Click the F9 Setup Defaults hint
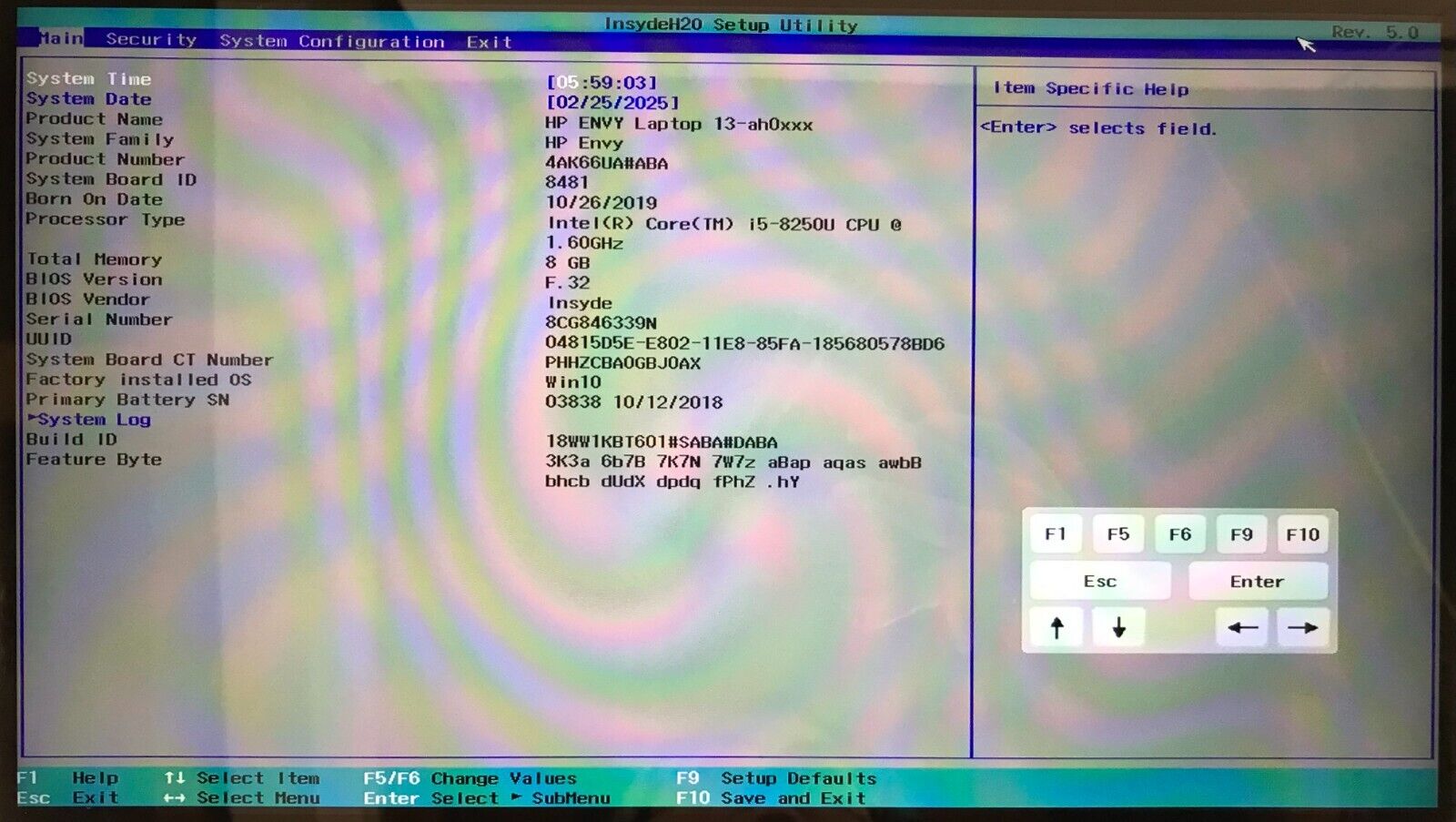The image size is (1456, 822). point(776,778)
